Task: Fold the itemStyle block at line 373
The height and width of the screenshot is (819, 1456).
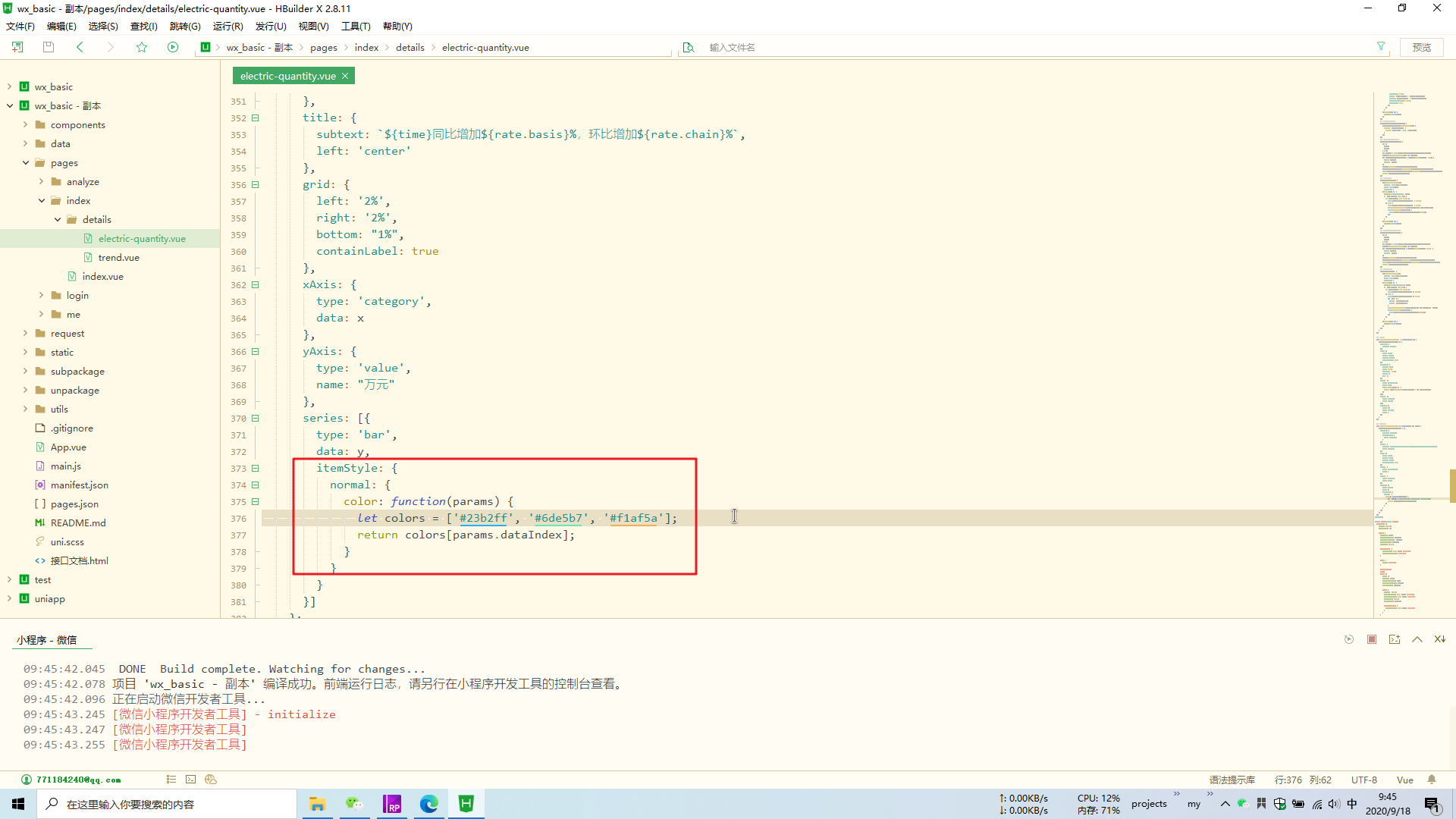Action: [256, 468]
